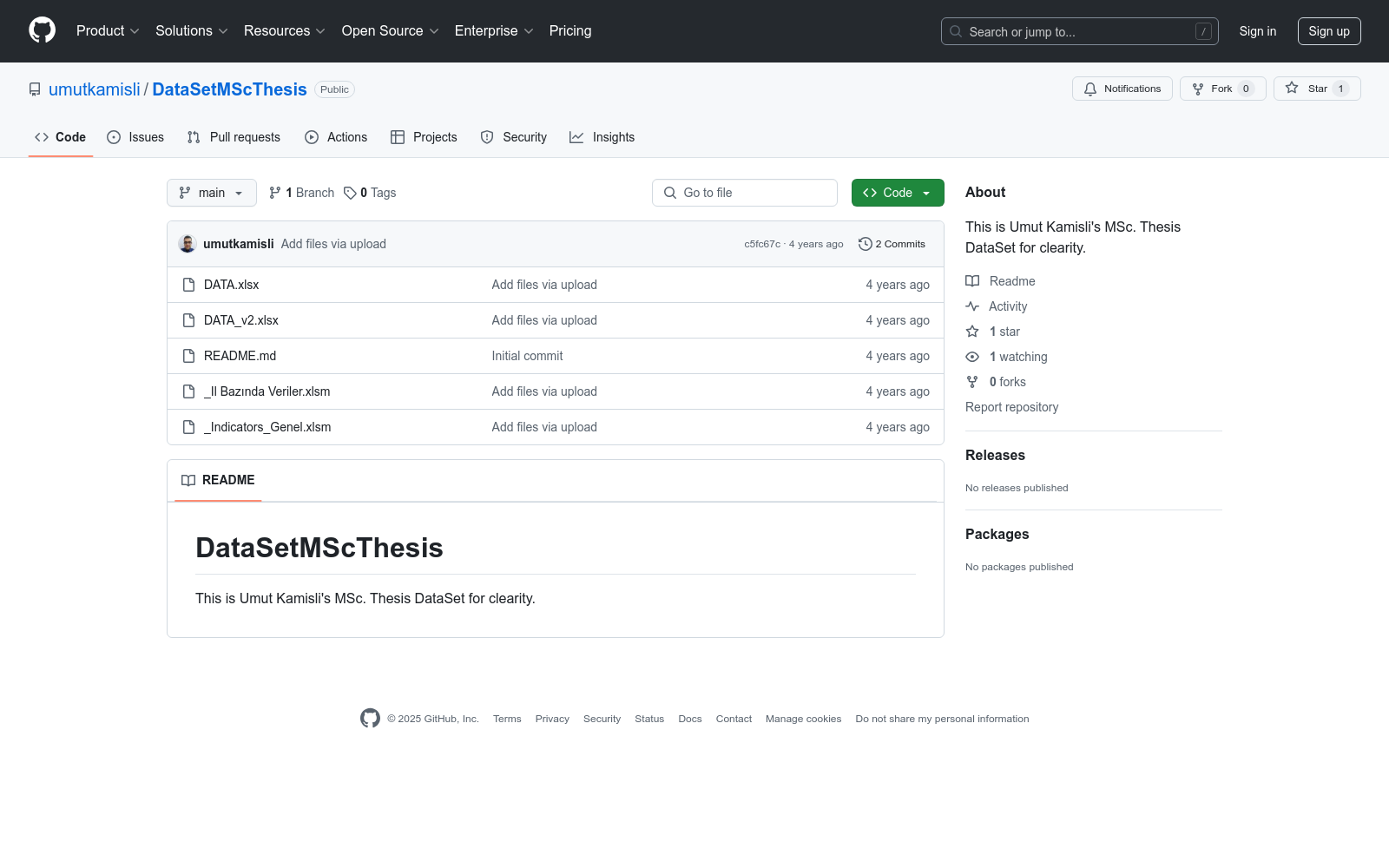
Task: Click Manage cookies in footer
Action: click(803, 719)
